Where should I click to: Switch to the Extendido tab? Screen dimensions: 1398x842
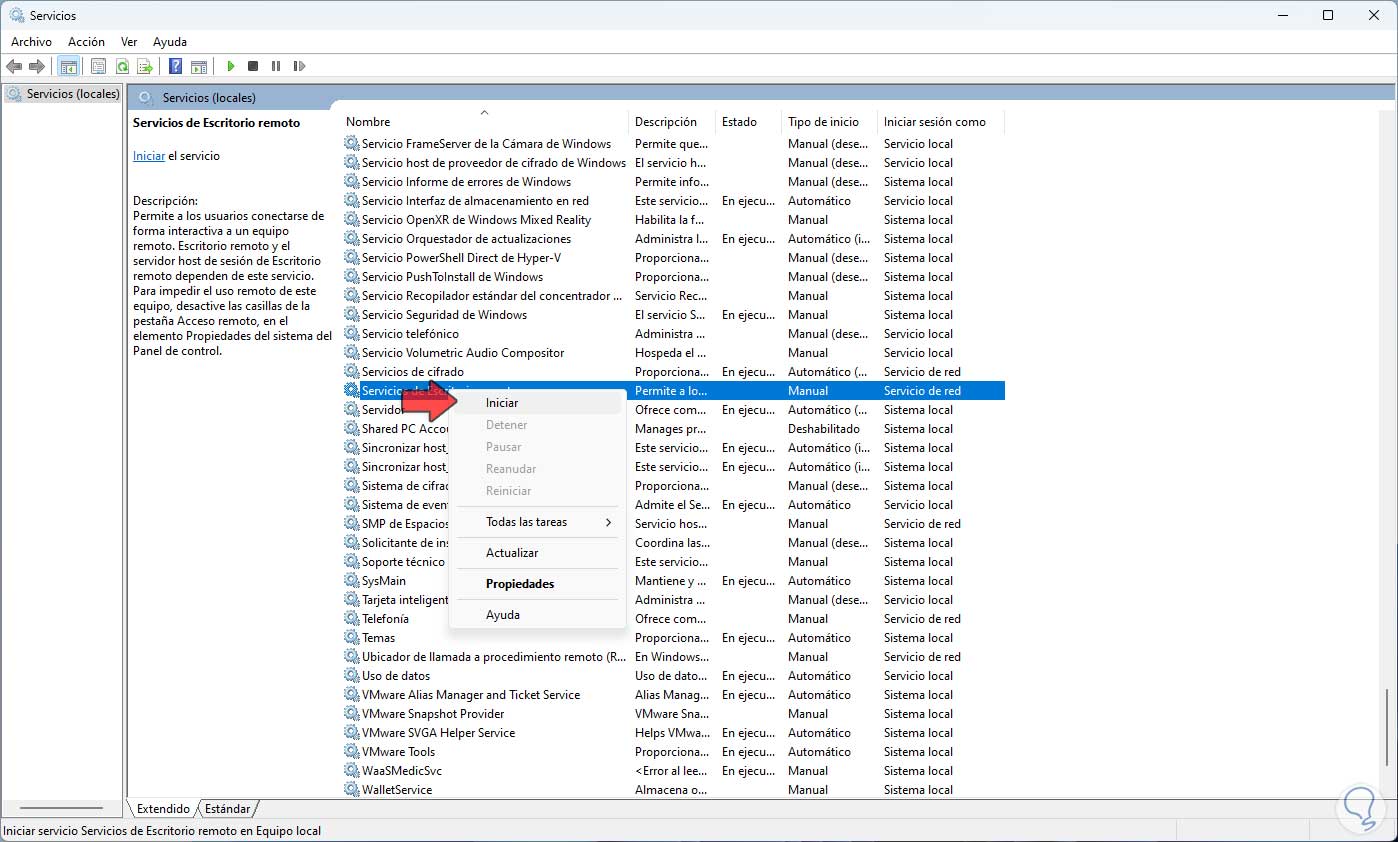[x=163, y=809]
